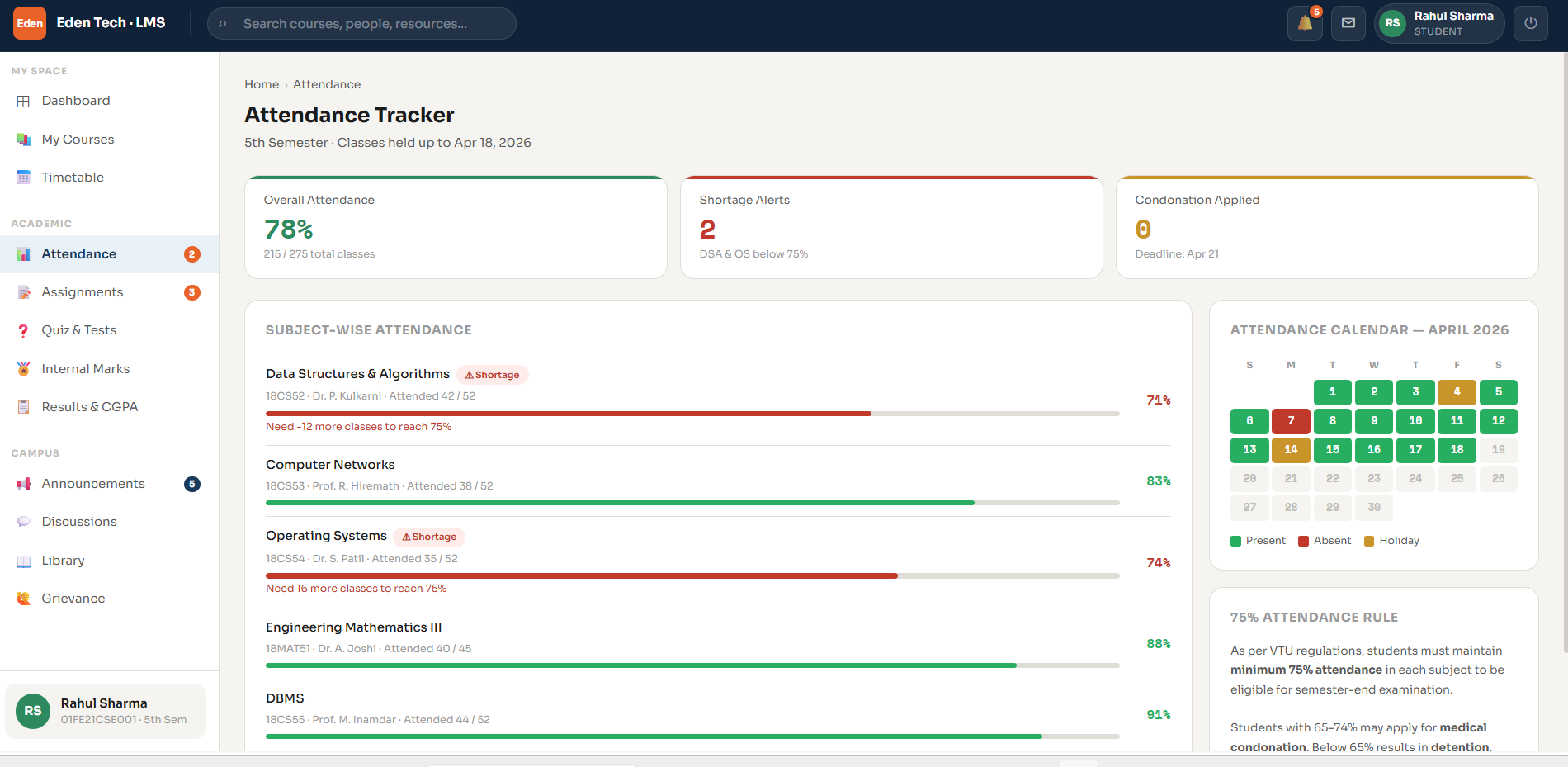Click the Shortage badge beside Data Structures
Image resolution: width=1568 pixels, height=767 pixels.
tap(493, 375)
